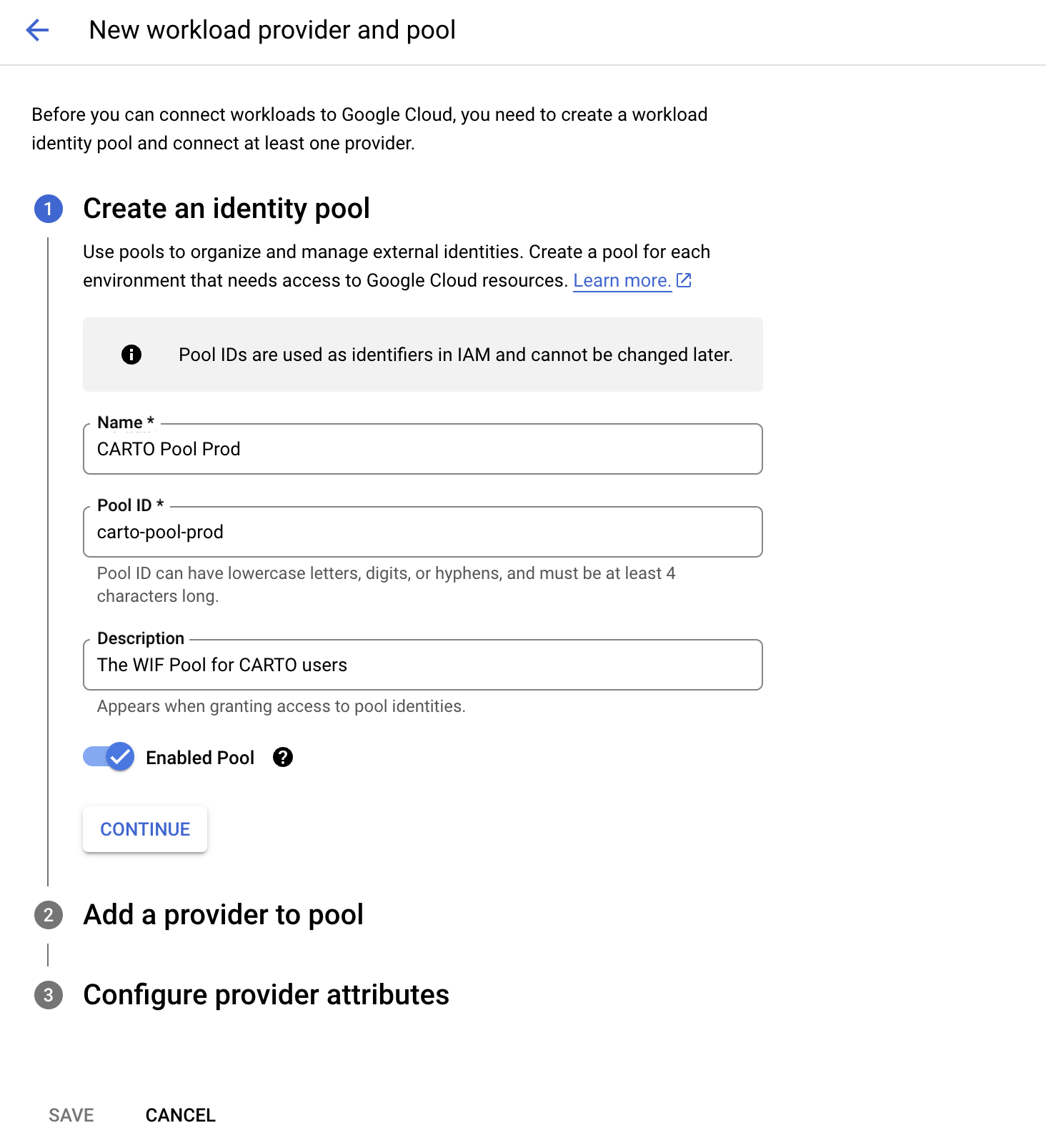This screenshot has width=1046, height=1148.
Task: Click into the Pool ID input field
Action: tap(422, 533)
